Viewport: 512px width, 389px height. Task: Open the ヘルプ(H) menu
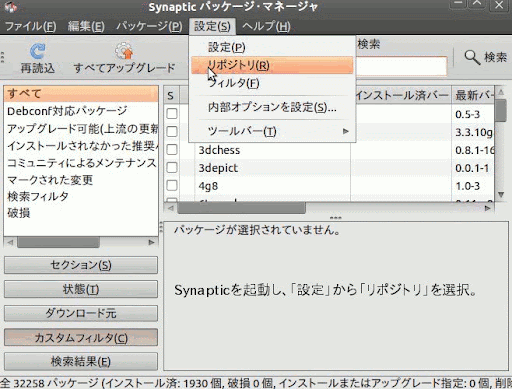tap(266, 26)
